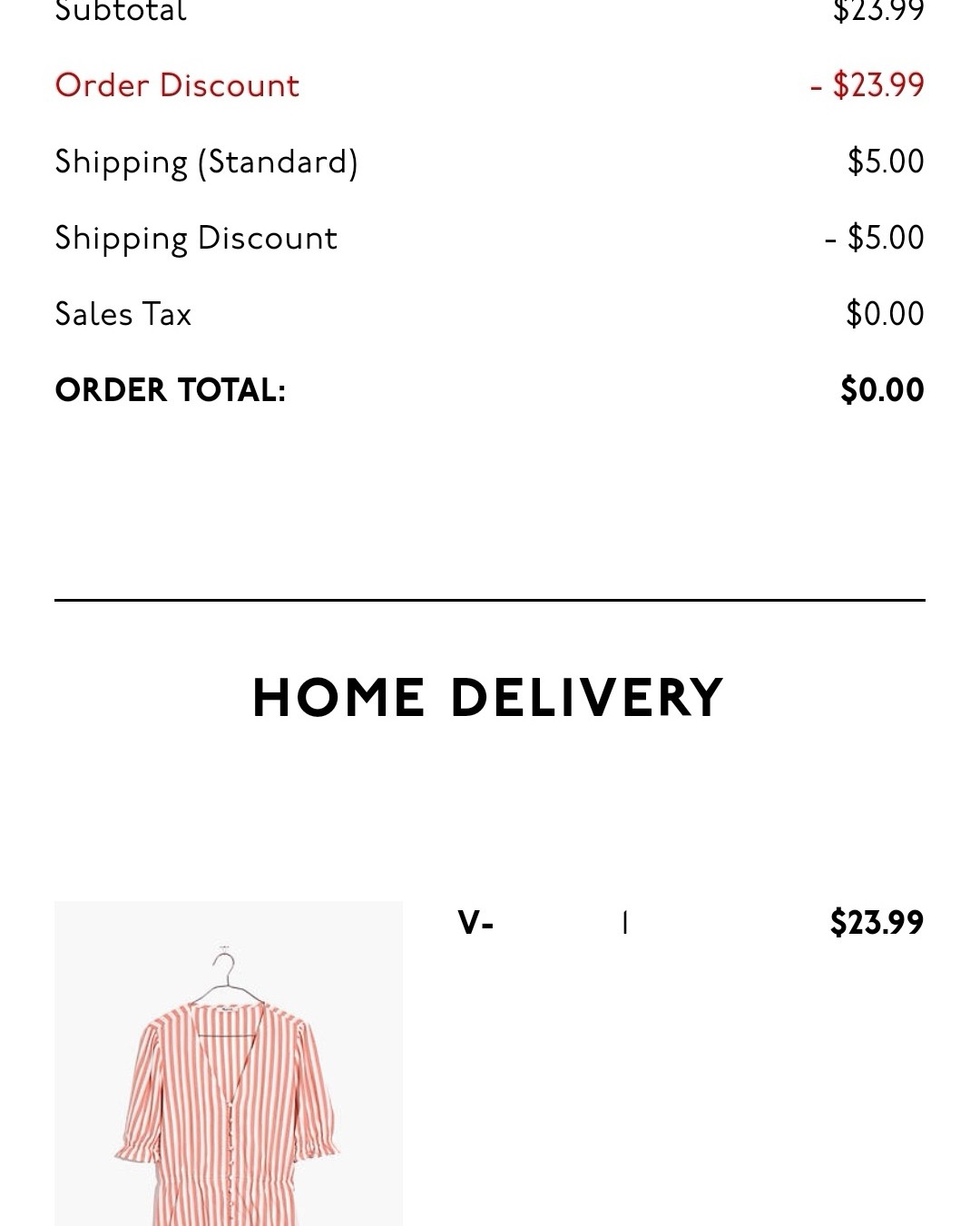Image resolution: width=980 pixels, height=1226 pixels.
Task: Tap the Shipping (Standard) label
Action: 206,162
